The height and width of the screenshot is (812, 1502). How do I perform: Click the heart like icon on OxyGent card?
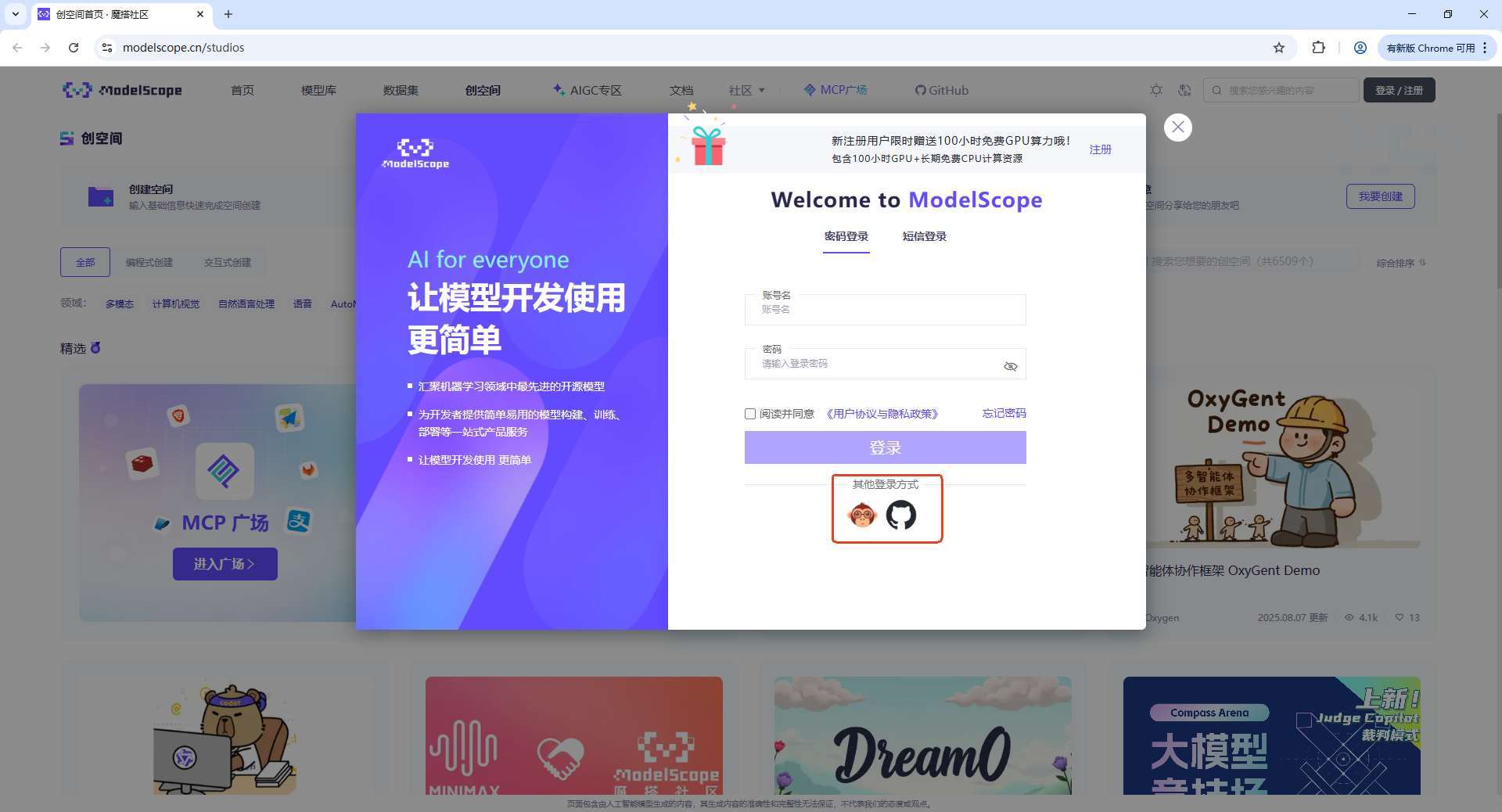pos(1400,617)
